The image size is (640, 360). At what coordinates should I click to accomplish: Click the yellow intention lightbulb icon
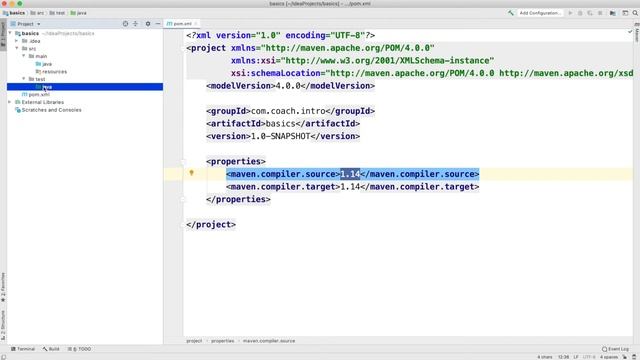pyautogui.click(x=191, y=173)
